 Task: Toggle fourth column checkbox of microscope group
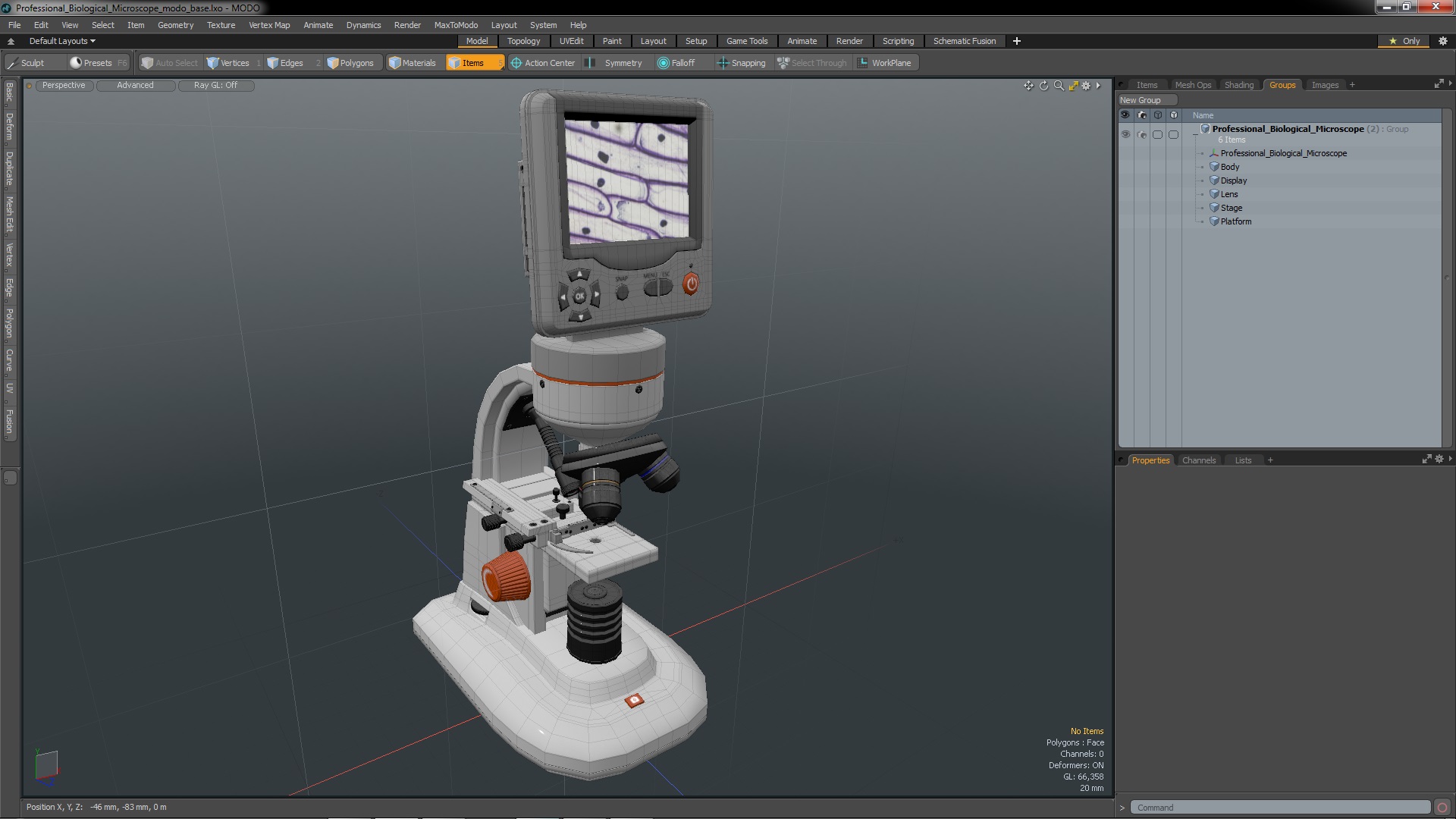(x=1174, y=134)
